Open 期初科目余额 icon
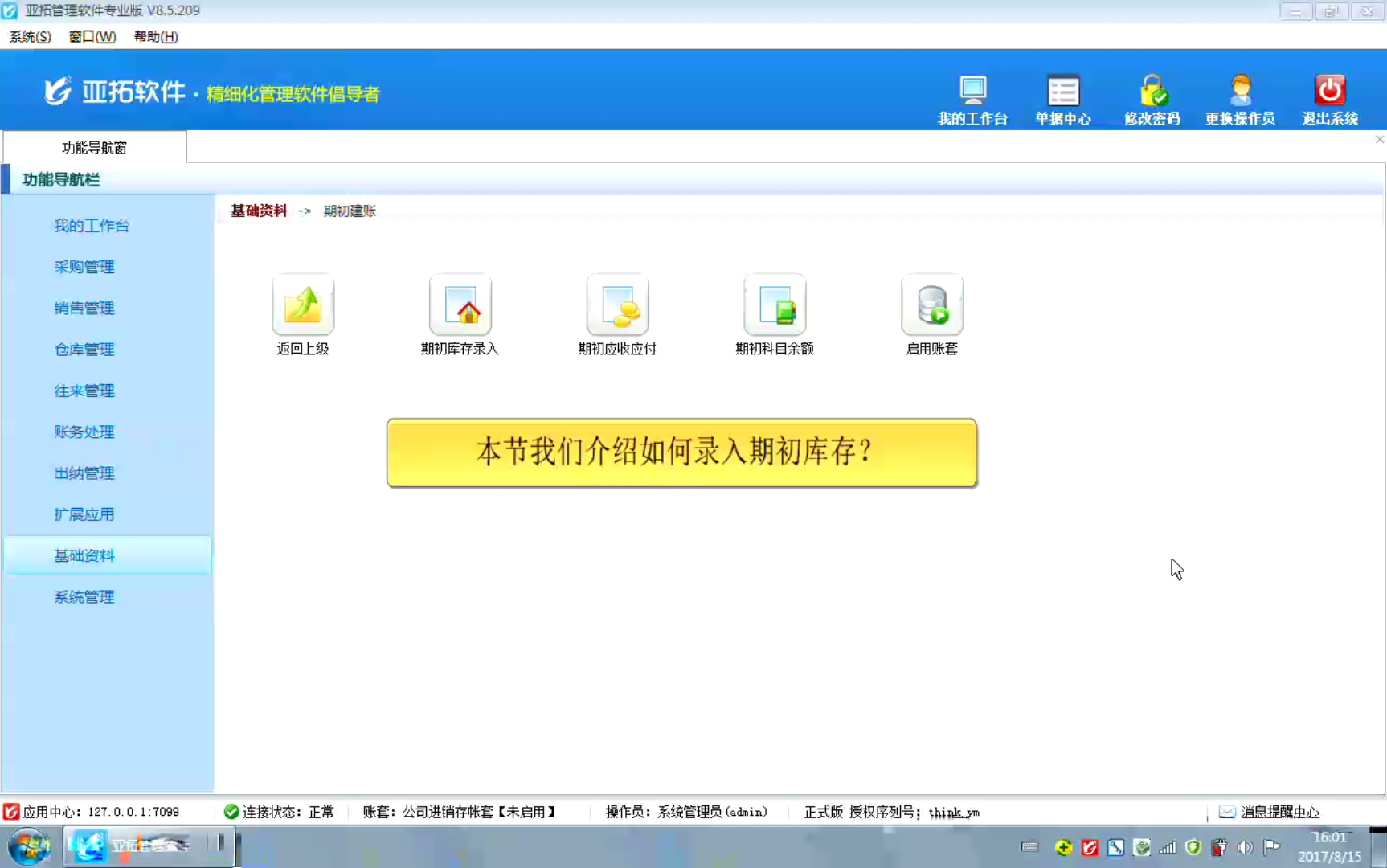The height and width of the screenshot is (868, 1387). 775,306
